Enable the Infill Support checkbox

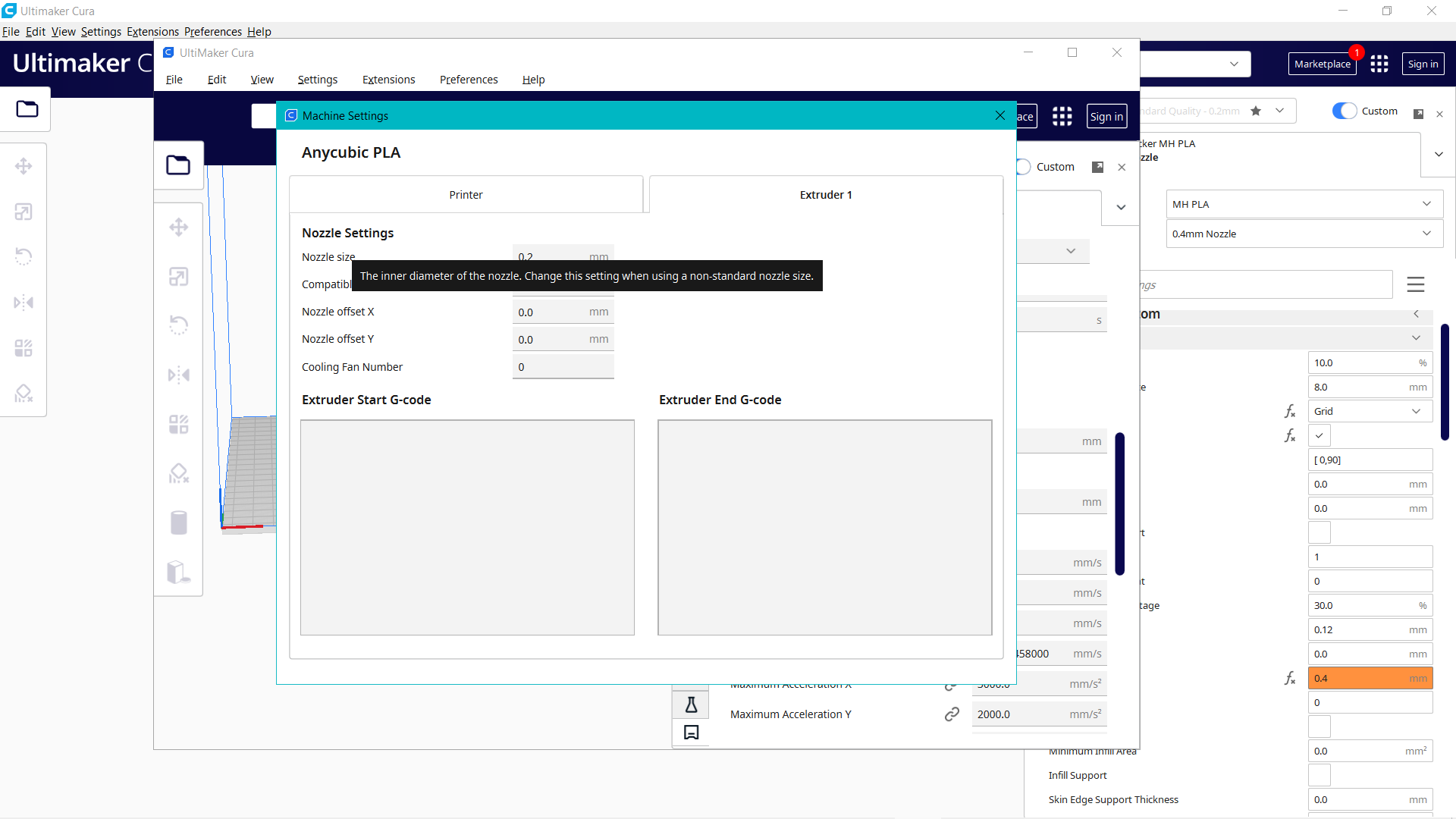click(x=1319, y=775)
